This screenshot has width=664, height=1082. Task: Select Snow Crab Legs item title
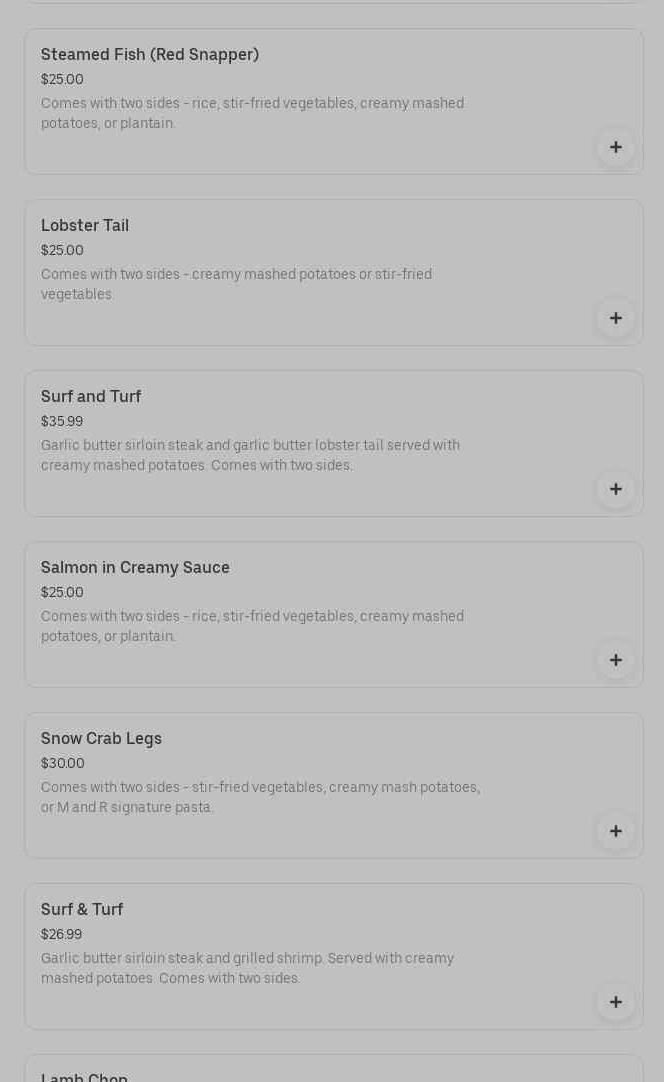[101, 739]
